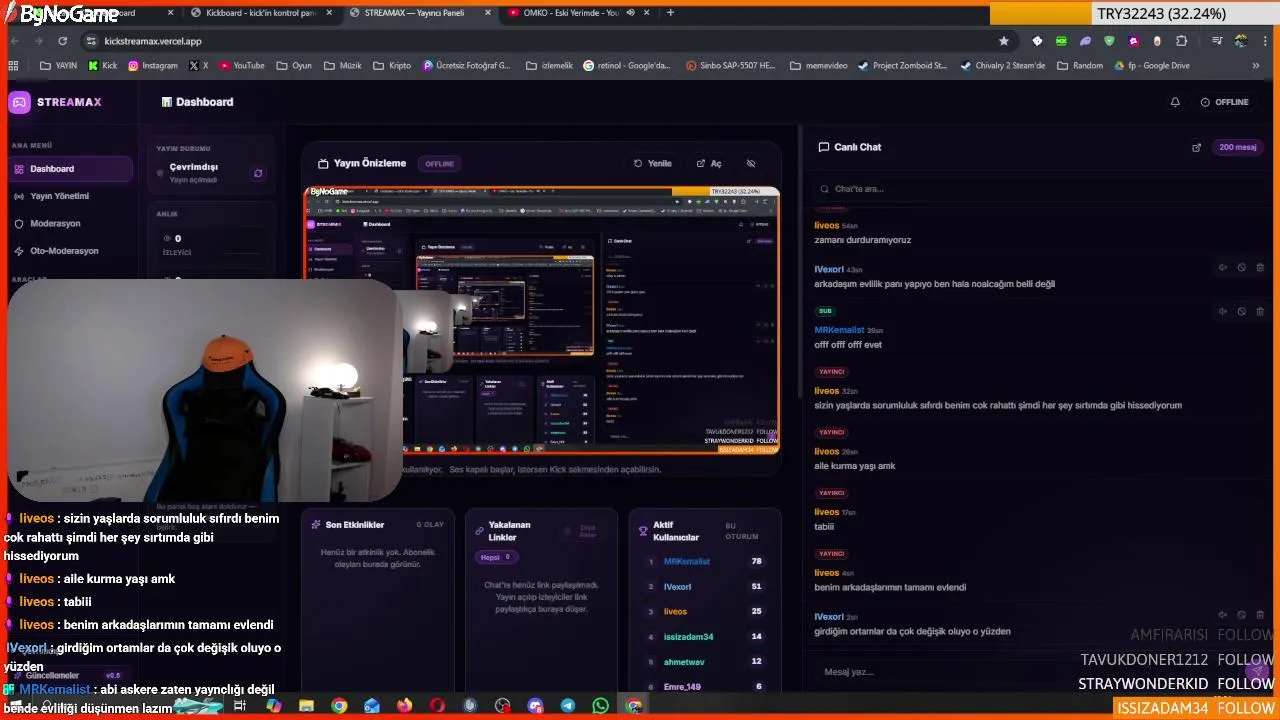Open the Instagram bookmark
The width and height of the screenshot is (1280, 720).
(x=153, y=66)
